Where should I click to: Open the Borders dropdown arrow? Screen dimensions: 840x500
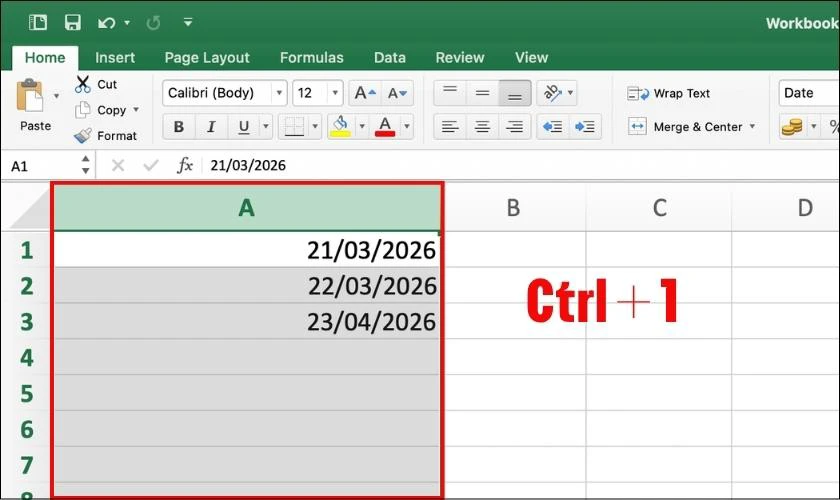pos(315,127)
